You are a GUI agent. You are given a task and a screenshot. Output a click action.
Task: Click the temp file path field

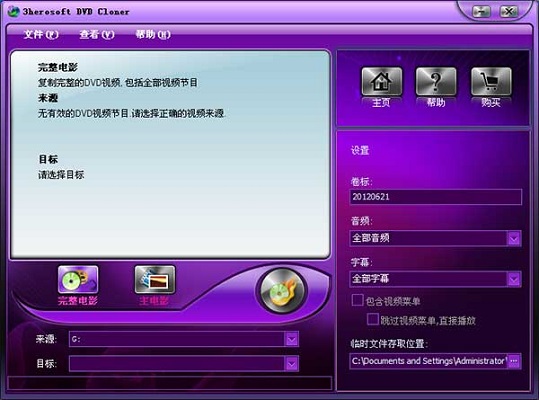coord(428,361)
